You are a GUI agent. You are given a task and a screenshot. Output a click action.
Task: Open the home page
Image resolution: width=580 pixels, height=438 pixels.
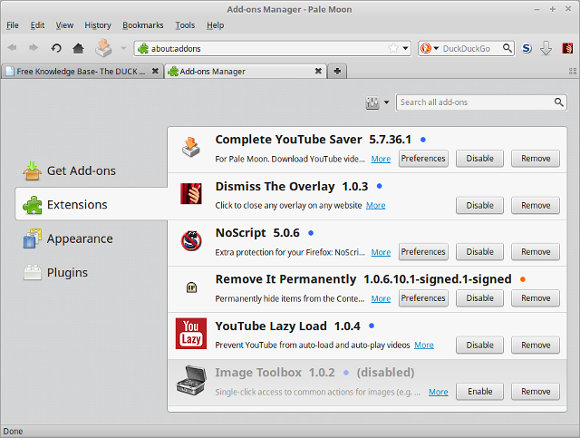coord(78,48)
